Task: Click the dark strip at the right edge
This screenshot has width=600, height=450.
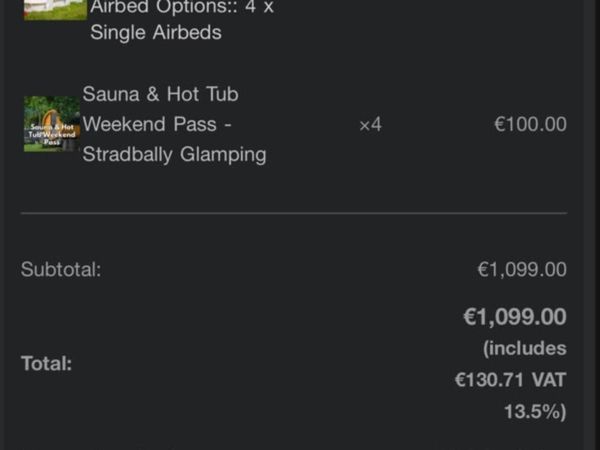Action: [x=592, y=225]
